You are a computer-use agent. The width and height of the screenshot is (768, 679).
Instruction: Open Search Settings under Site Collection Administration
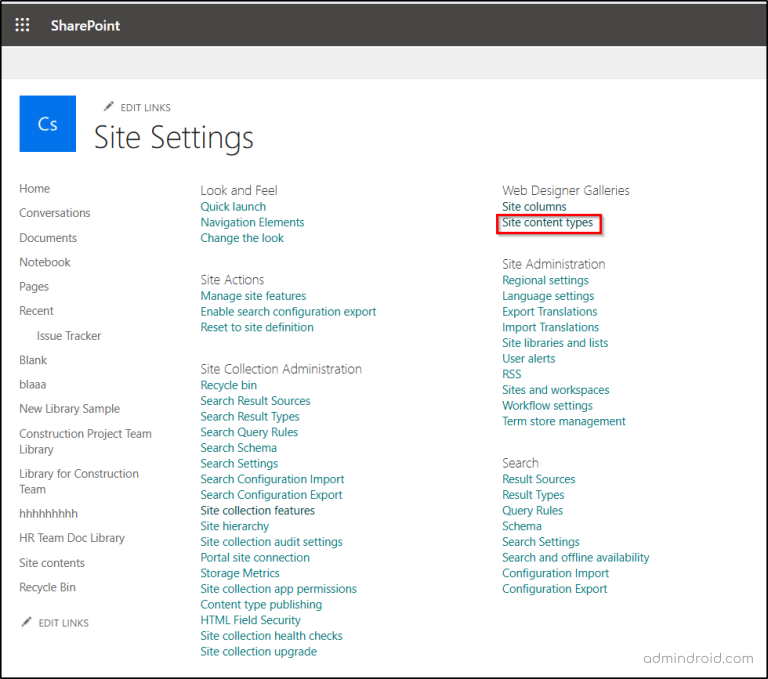click(239, 463)
